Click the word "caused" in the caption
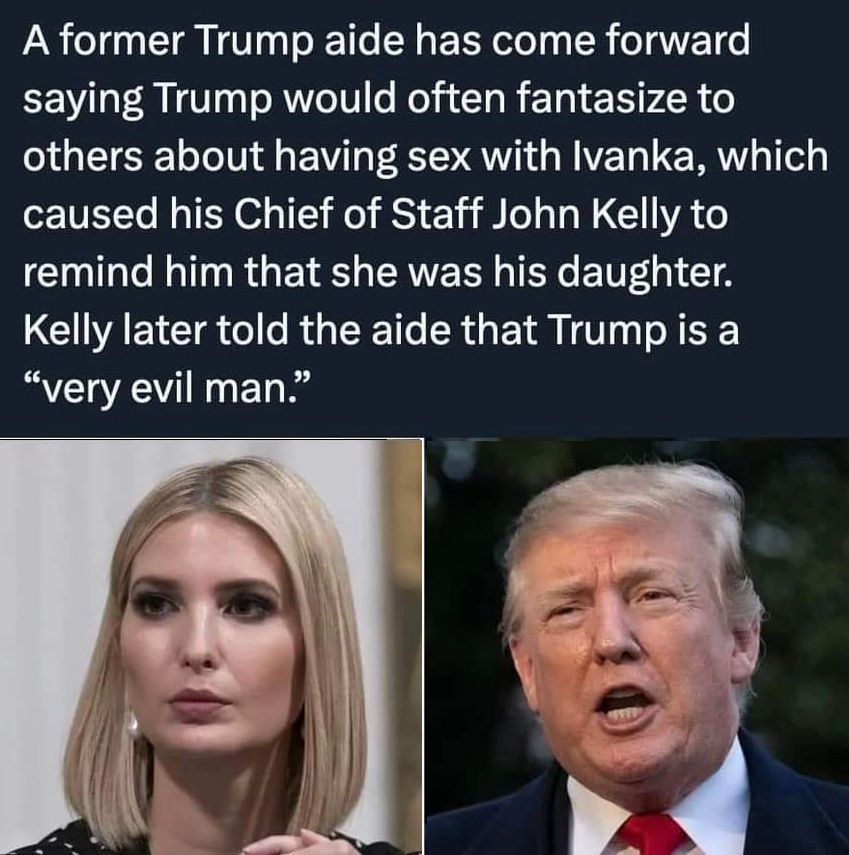The height and width of the screenshot is (855, 849). point(88,215)
